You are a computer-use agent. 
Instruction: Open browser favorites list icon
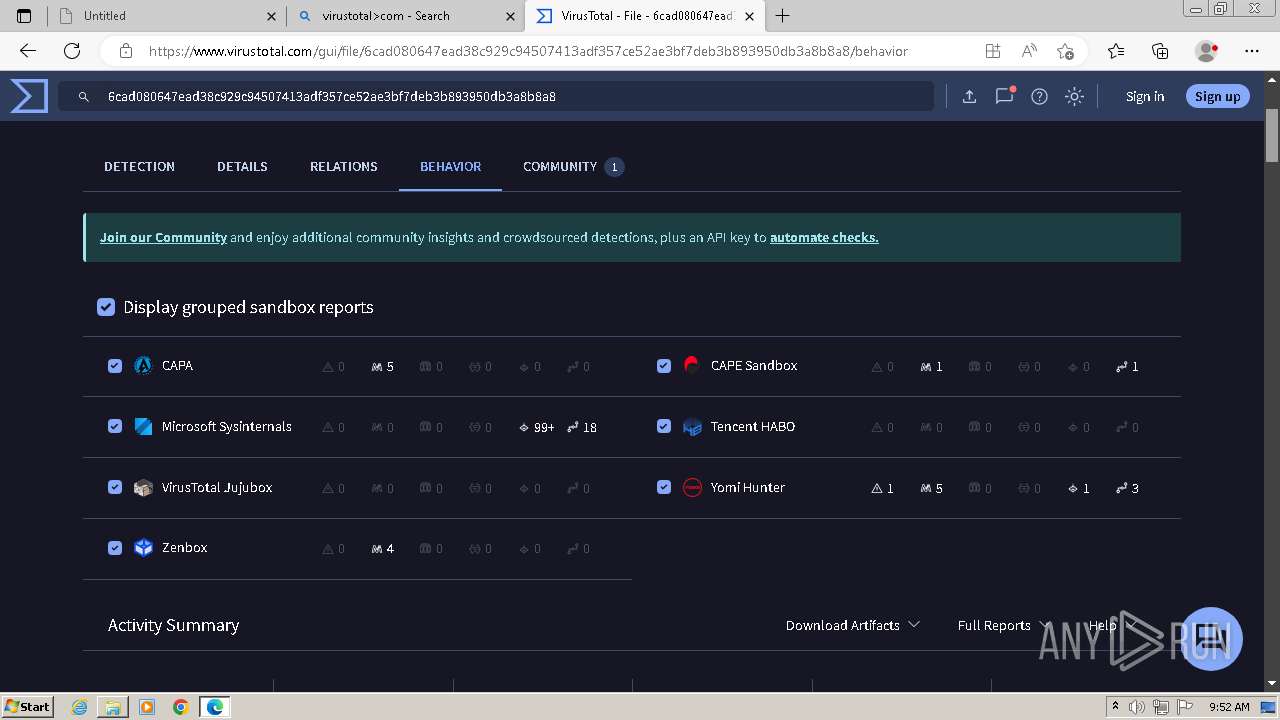pyautogui.click(x=1116, y=51)
